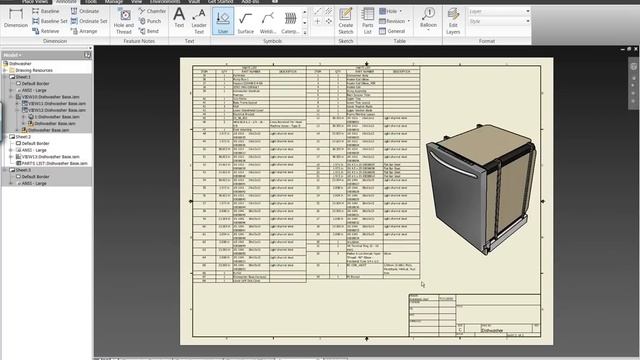
Task: Open the Layer combo box
Action: [498, 11]
